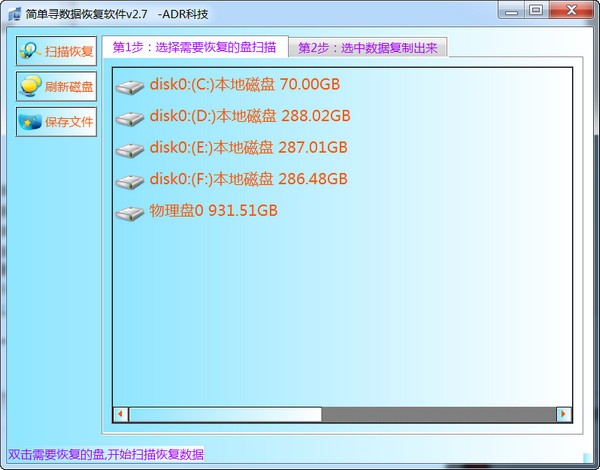Click the disk icon beside F: drive
Viewport: 600px width, 470px height.
click(x=130, y=182)
